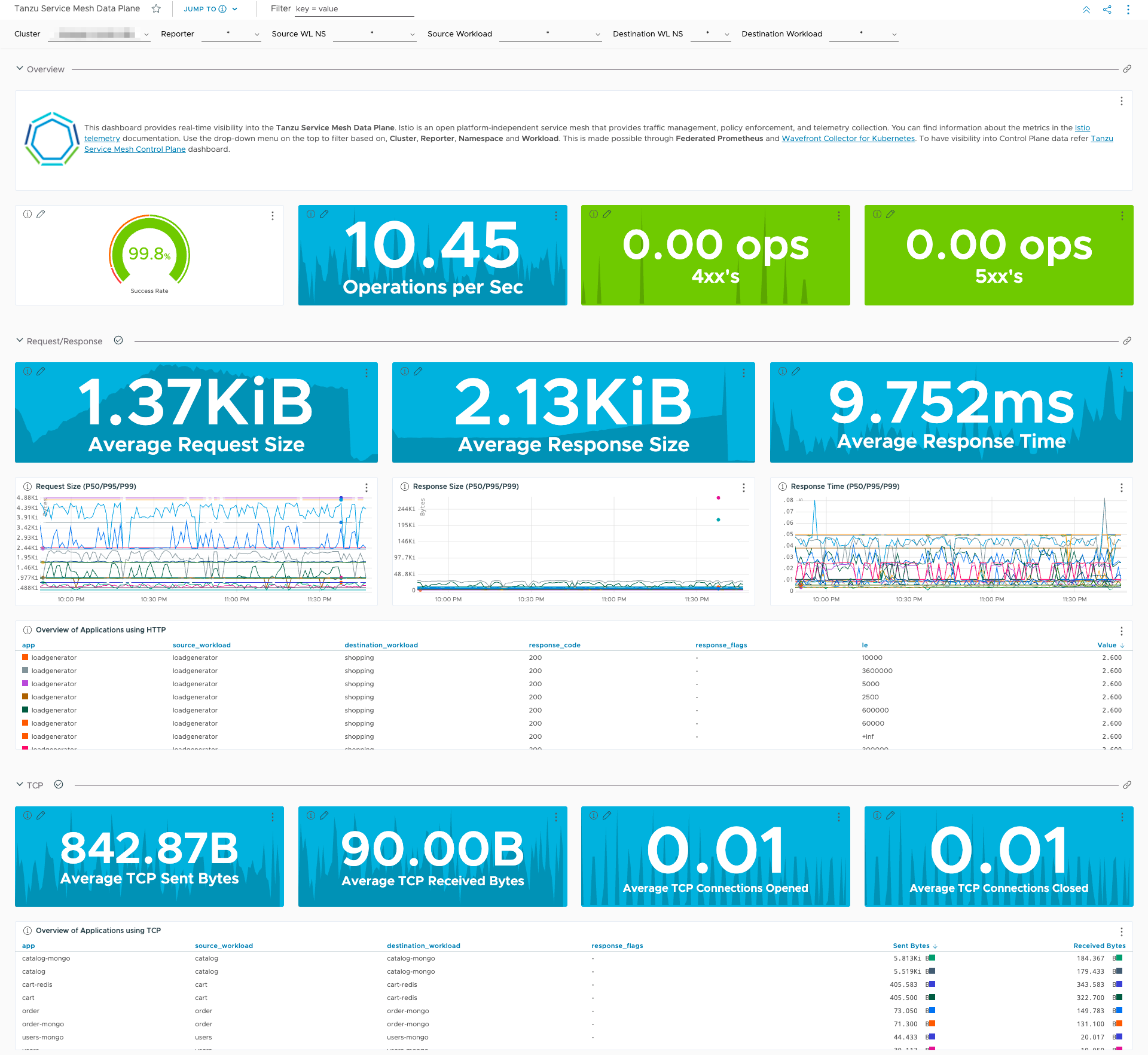Show info for the Success Rate chart
Image resolution: width=1148 pixels, height=1055 pixels.
(x=28, y=214)
